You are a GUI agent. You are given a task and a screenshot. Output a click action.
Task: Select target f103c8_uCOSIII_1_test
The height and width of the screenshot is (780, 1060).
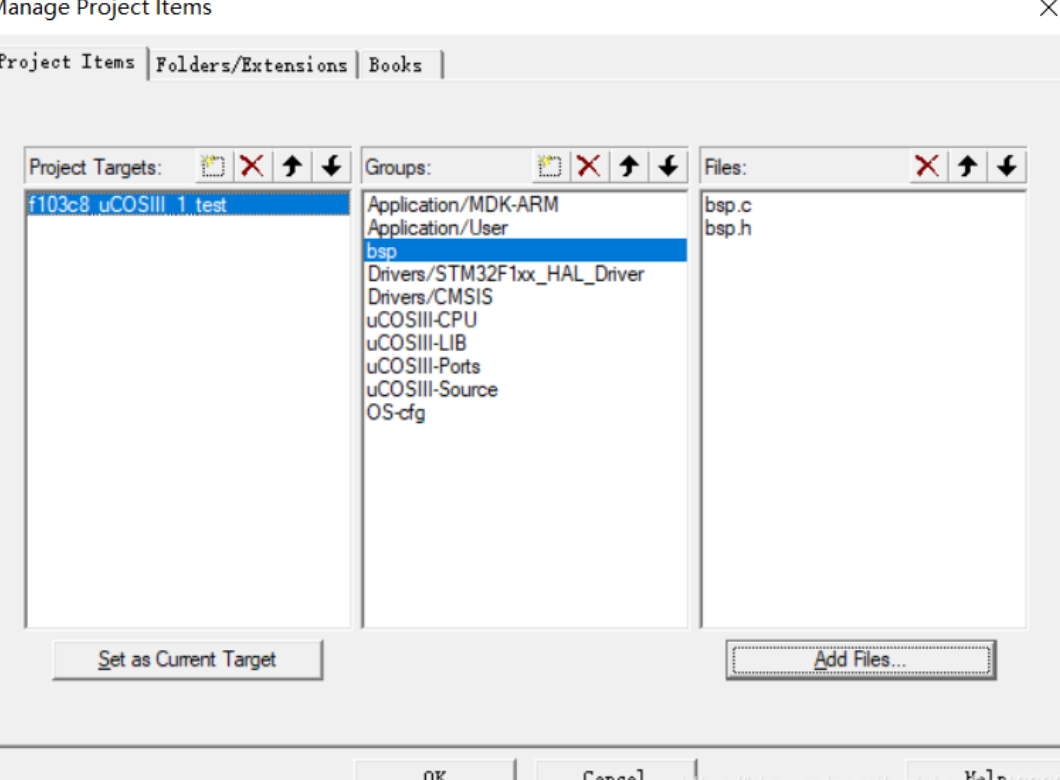pos(188,204)
